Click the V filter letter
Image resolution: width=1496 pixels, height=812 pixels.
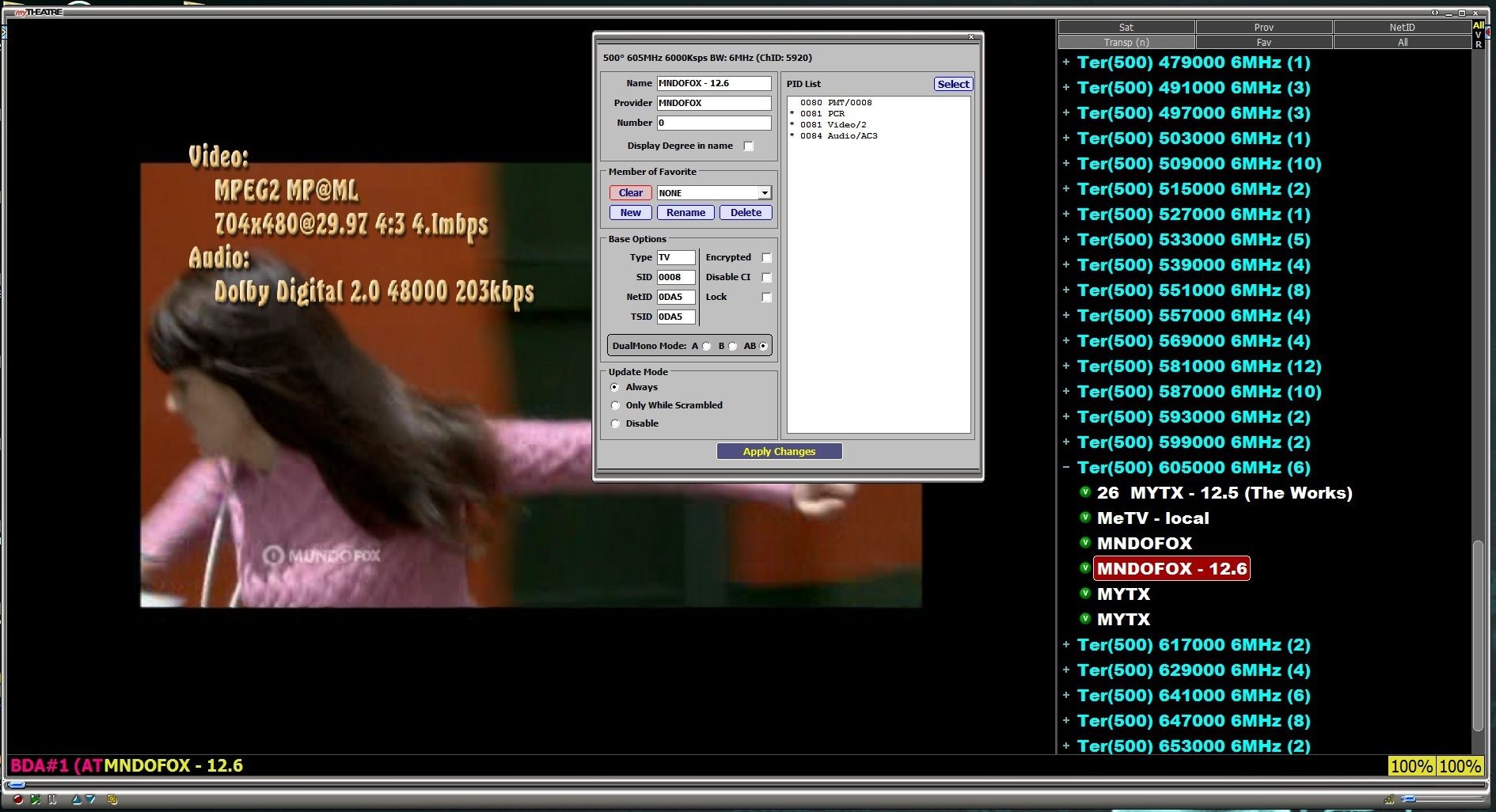[1478, 35]
